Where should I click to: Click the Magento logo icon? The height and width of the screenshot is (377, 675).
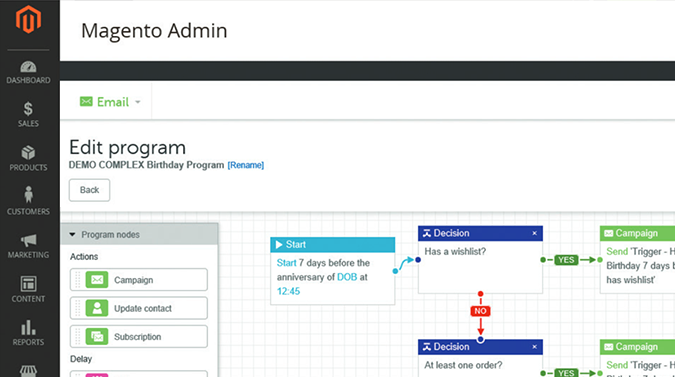[x=28, y=19]
